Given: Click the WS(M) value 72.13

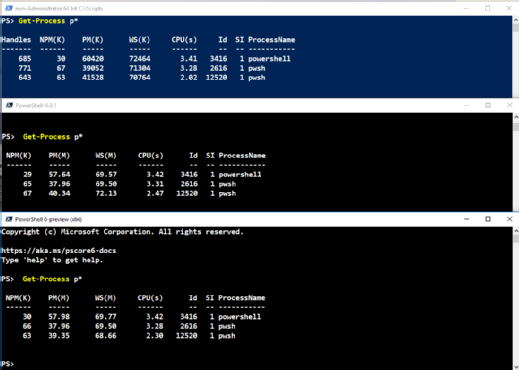Looking at the screenshot, I should click(x=106, y=193).
